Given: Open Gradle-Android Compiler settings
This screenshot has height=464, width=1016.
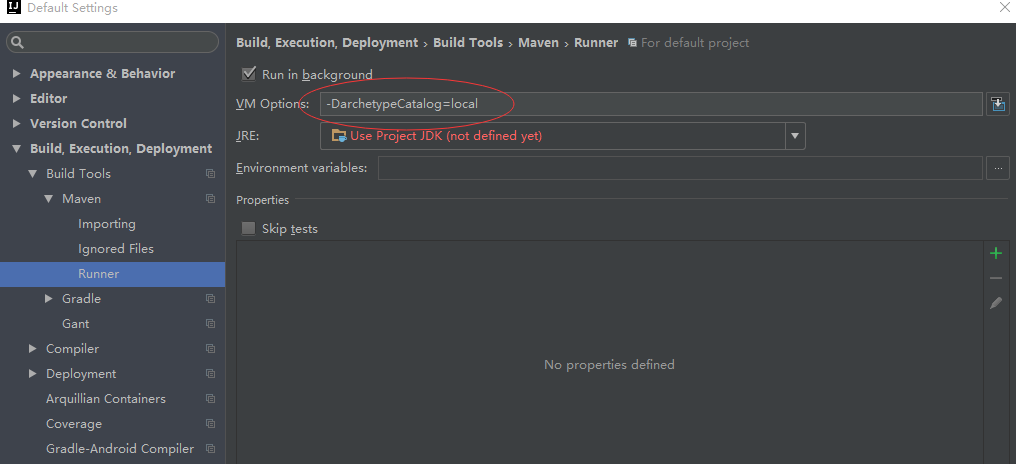Looking at the screenshot, I should (120, 448).
